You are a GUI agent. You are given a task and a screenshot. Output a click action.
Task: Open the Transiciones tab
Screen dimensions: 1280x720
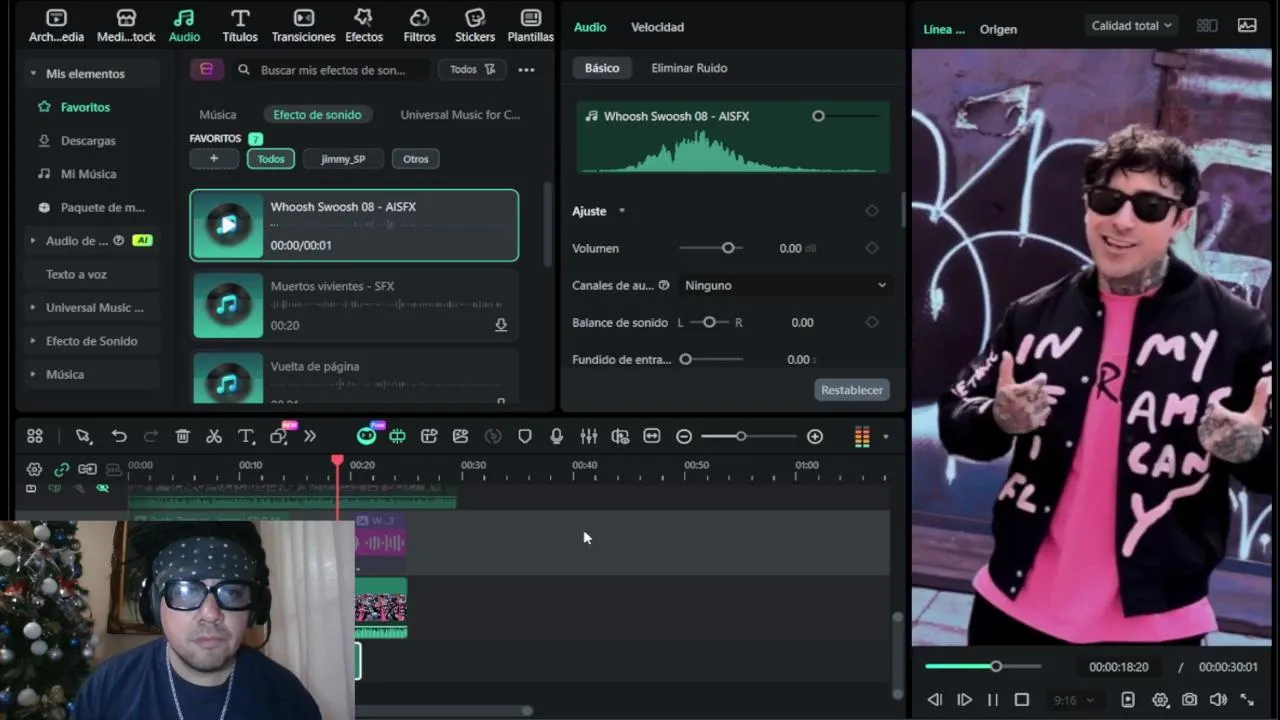coord(303,26)
